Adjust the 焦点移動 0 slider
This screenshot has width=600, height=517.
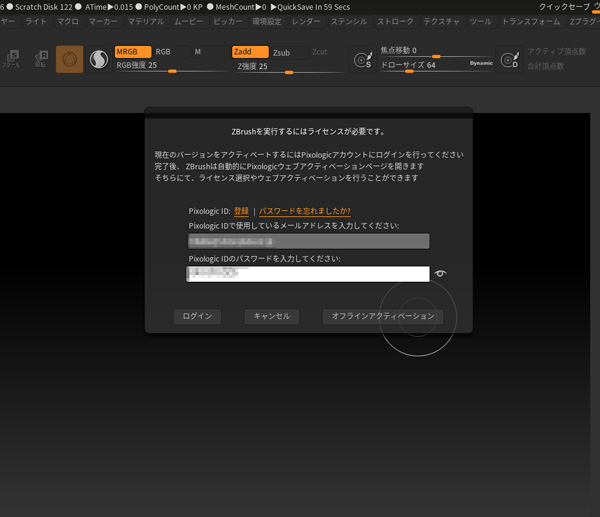pos(436,52)
